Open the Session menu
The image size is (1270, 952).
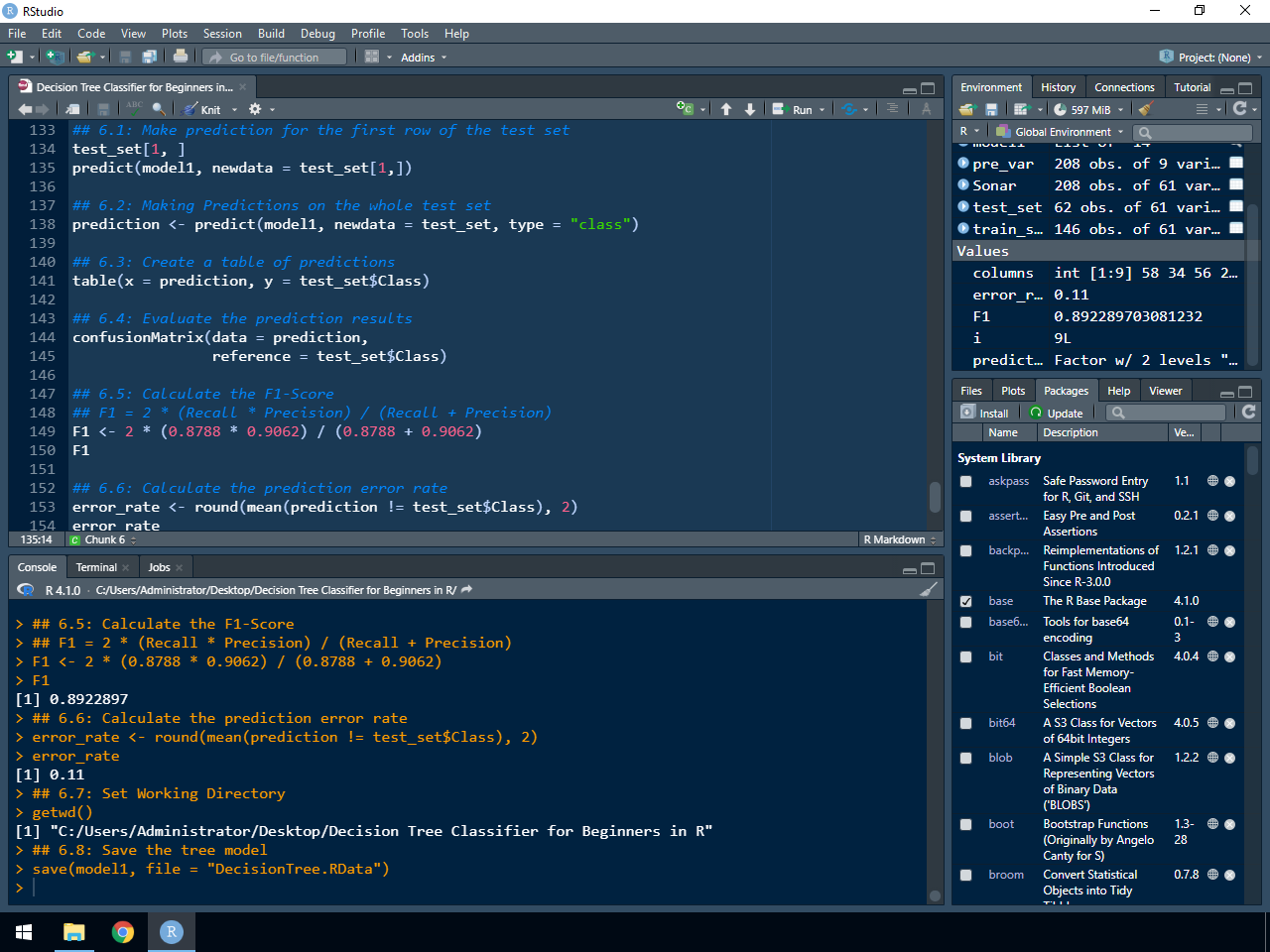point(222,34)
